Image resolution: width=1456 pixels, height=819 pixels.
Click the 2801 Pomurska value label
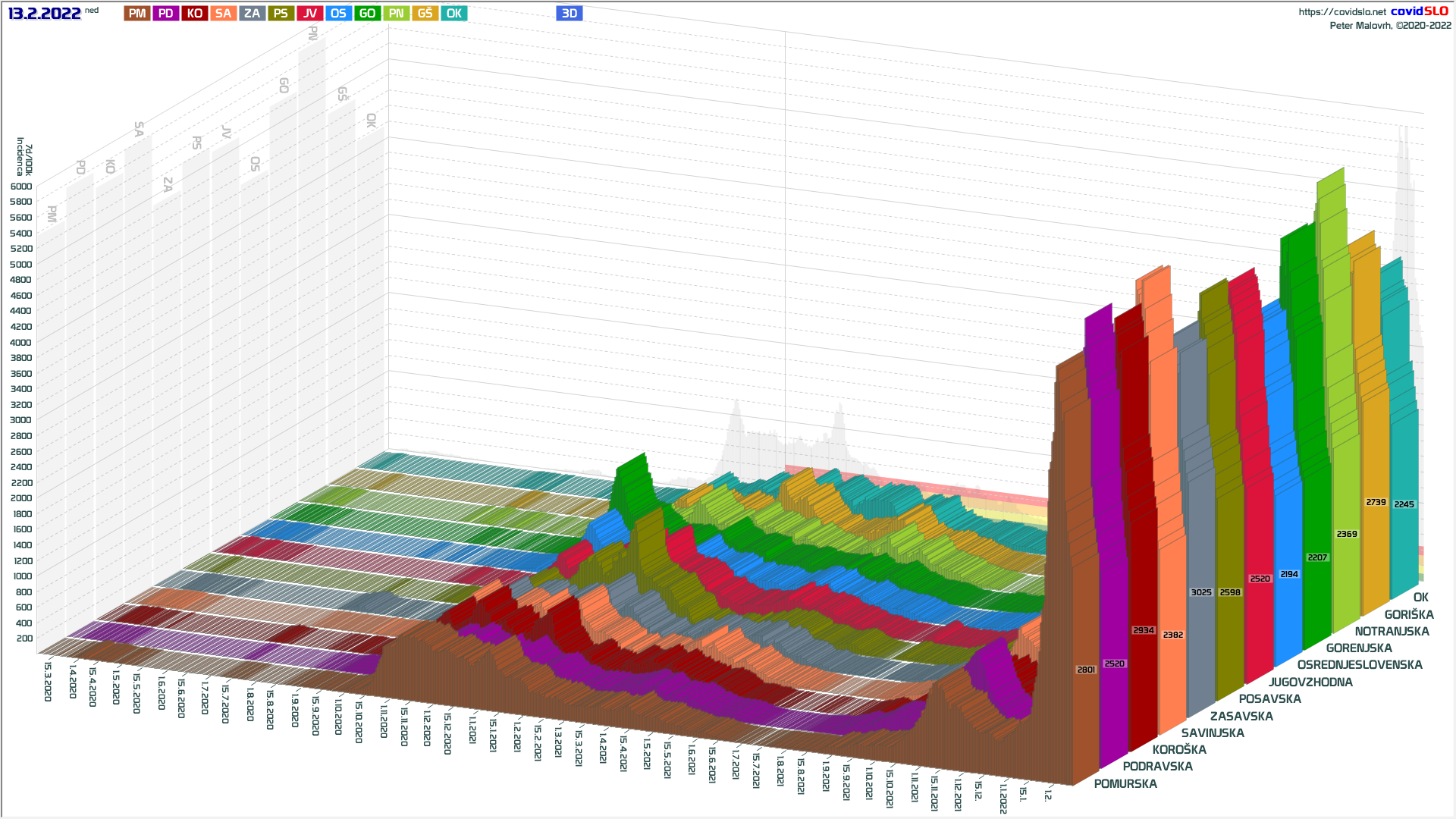point(1086,670)
